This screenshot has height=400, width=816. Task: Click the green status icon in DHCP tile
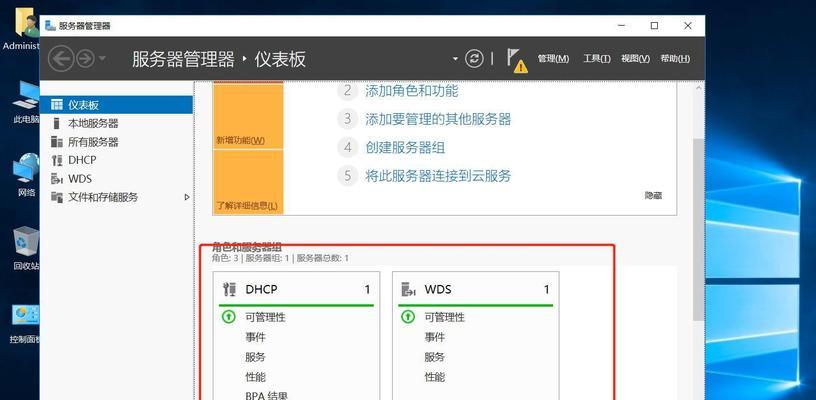click(x=228, y=316)
